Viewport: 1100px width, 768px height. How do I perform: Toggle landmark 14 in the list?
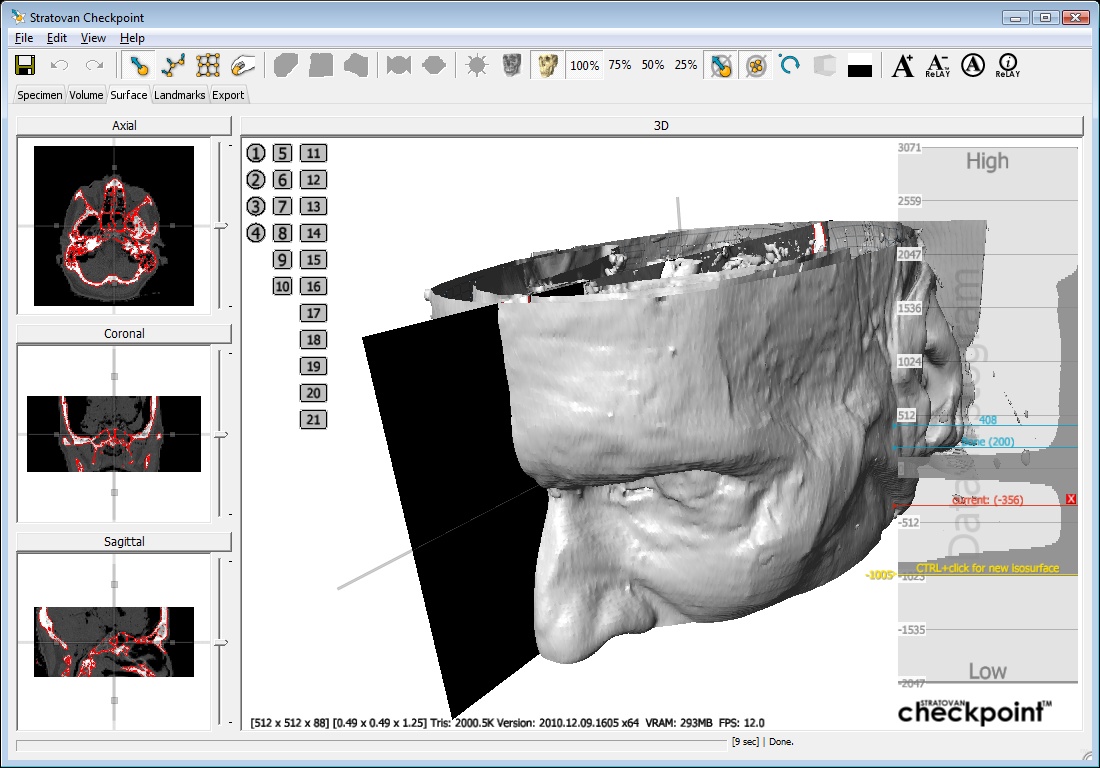[314, 233]
